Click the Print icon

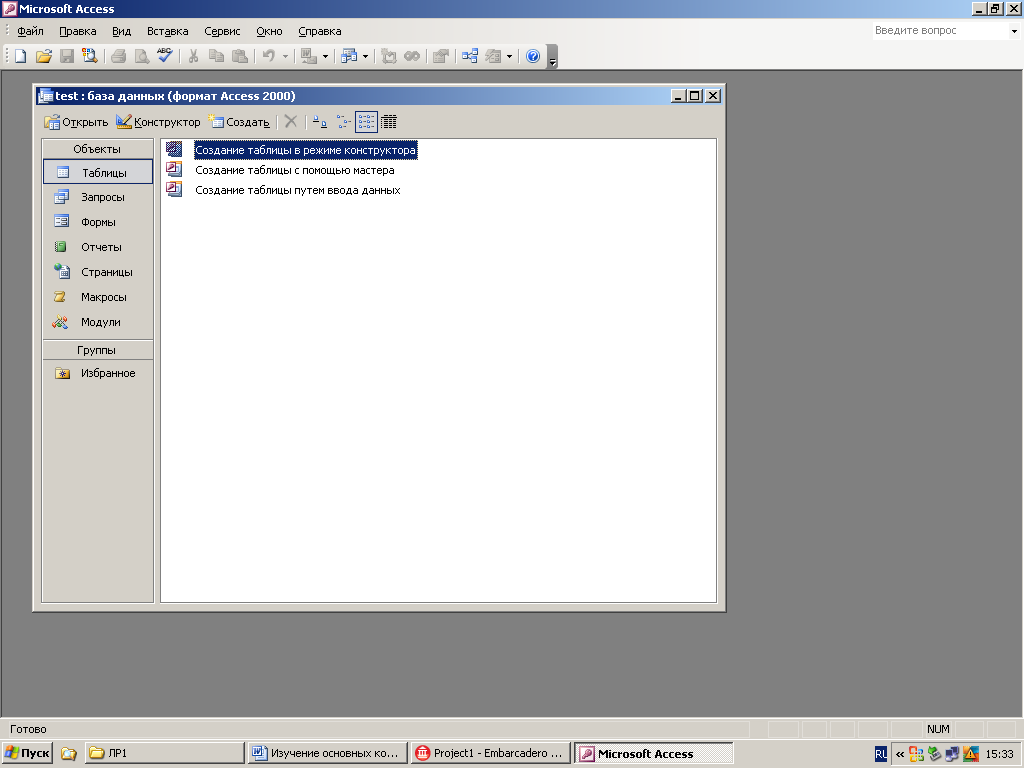coord(118,56)
